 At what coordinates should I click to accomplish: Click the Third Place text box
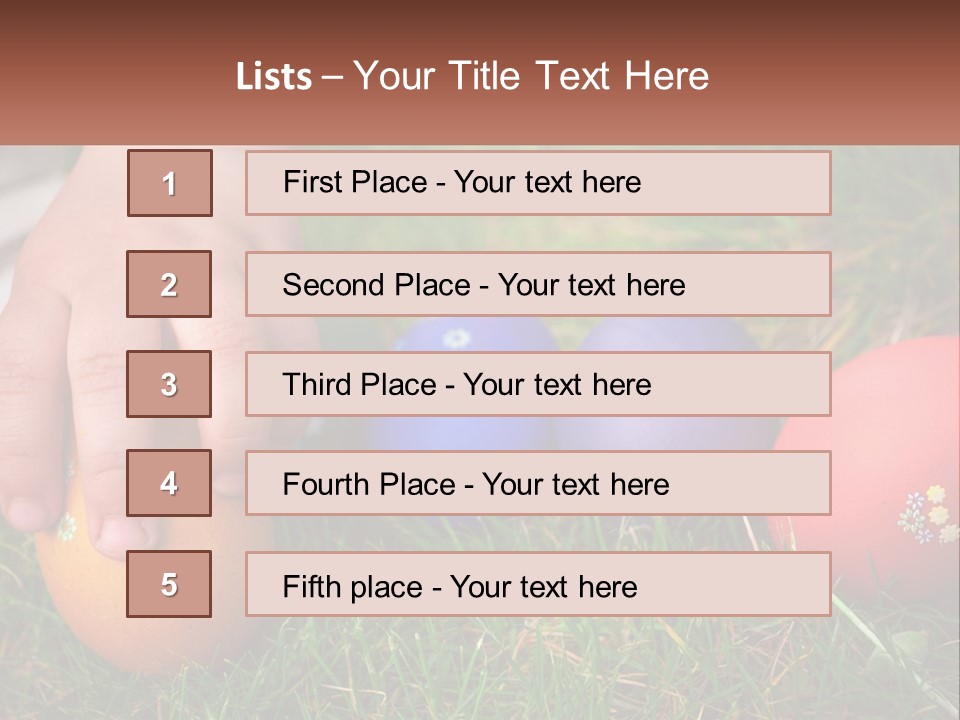coord(538,384)
